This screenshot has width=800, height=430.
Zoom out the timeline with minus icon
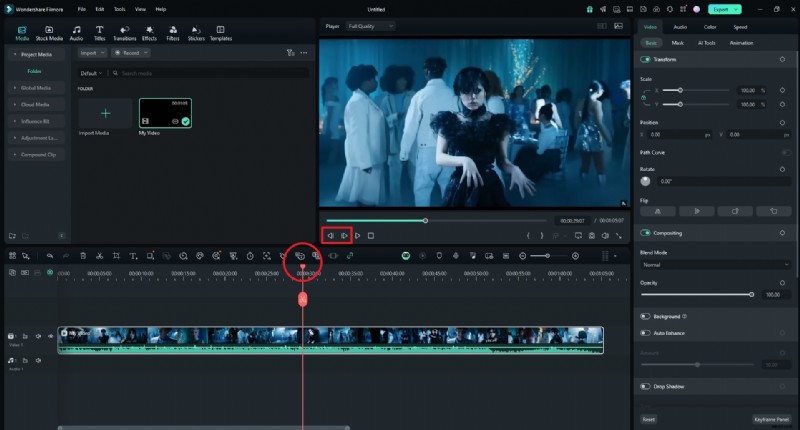[x=522, y=256]
